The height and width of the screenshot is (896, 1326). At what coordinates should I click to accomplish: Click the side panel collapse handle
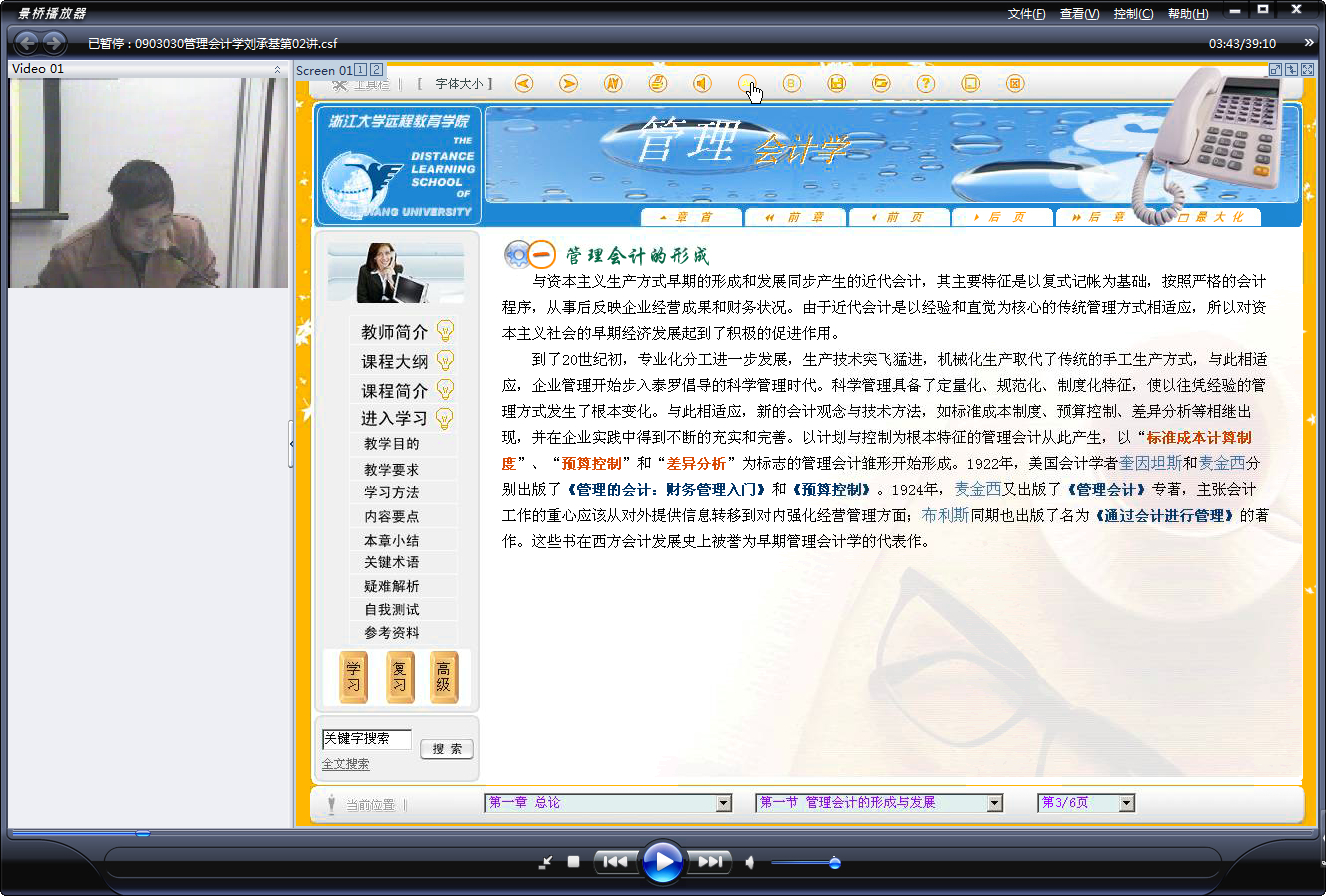[x=291, y=444]
